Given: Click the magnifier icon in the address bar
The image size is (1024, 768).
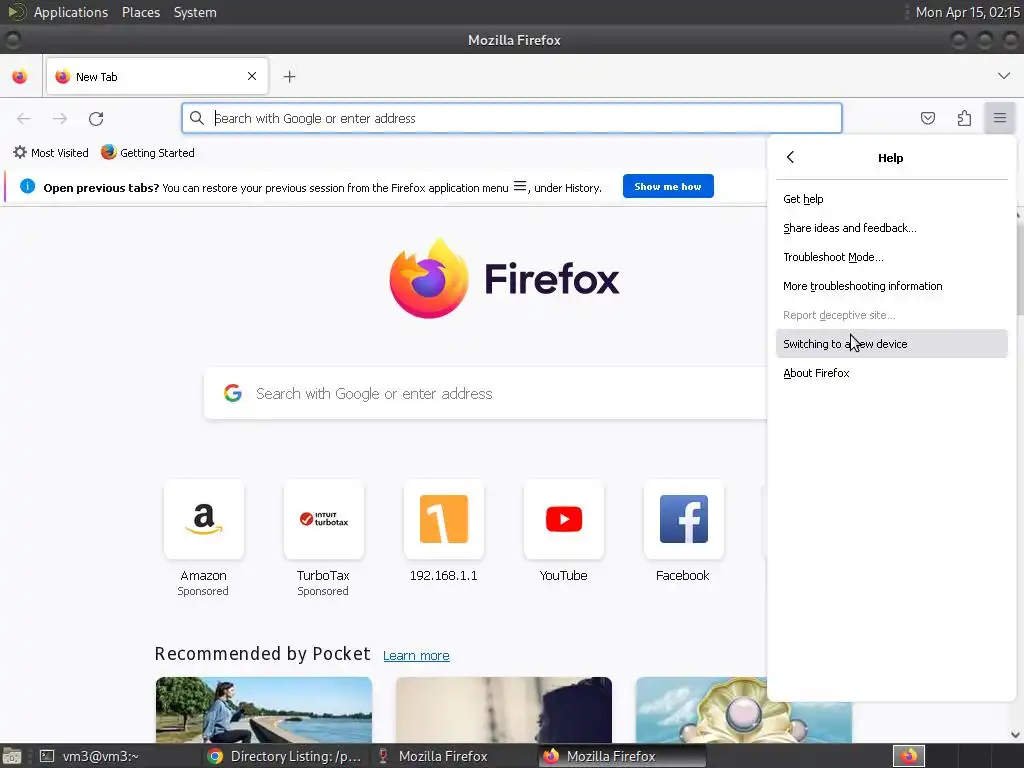Looking at the screenshot, I should (x=197, y=118).
